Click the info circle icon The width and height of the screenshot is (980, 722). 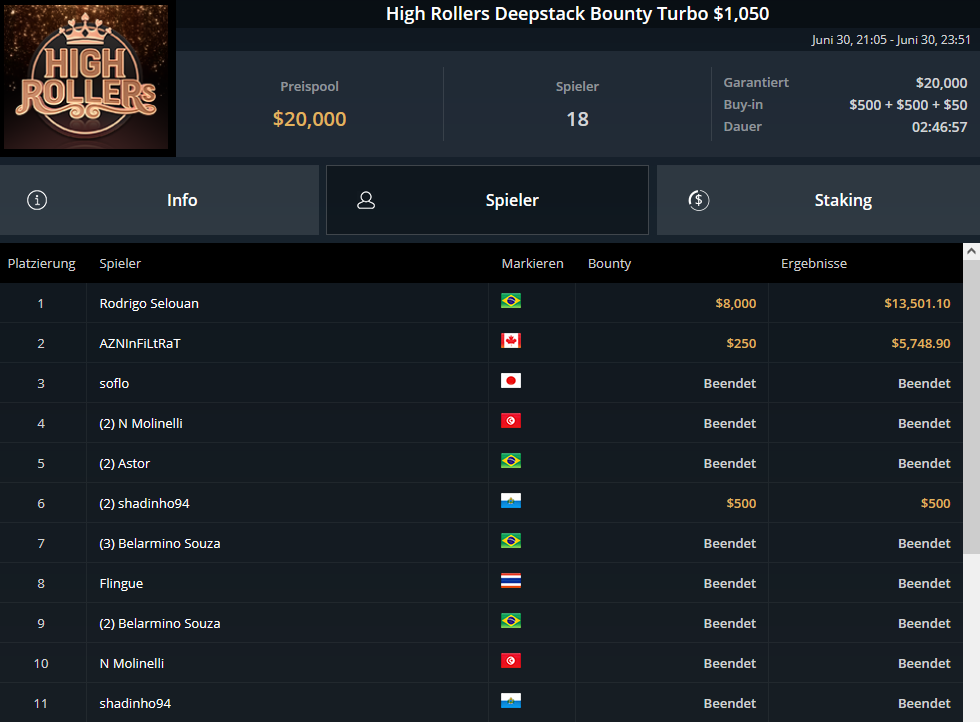coord(37,200)
